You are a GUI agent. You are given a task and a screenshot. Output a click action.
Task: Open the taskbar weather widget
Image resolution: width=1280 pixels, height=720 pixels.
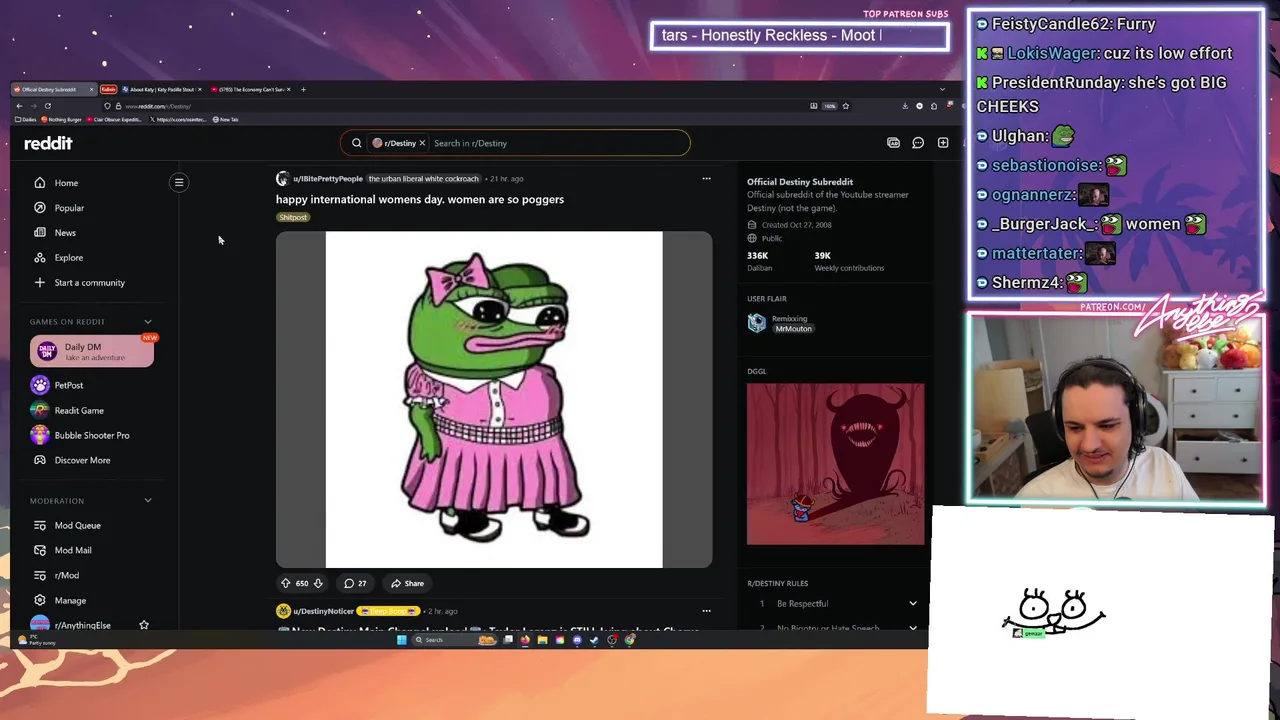click(x=36, y=640)
